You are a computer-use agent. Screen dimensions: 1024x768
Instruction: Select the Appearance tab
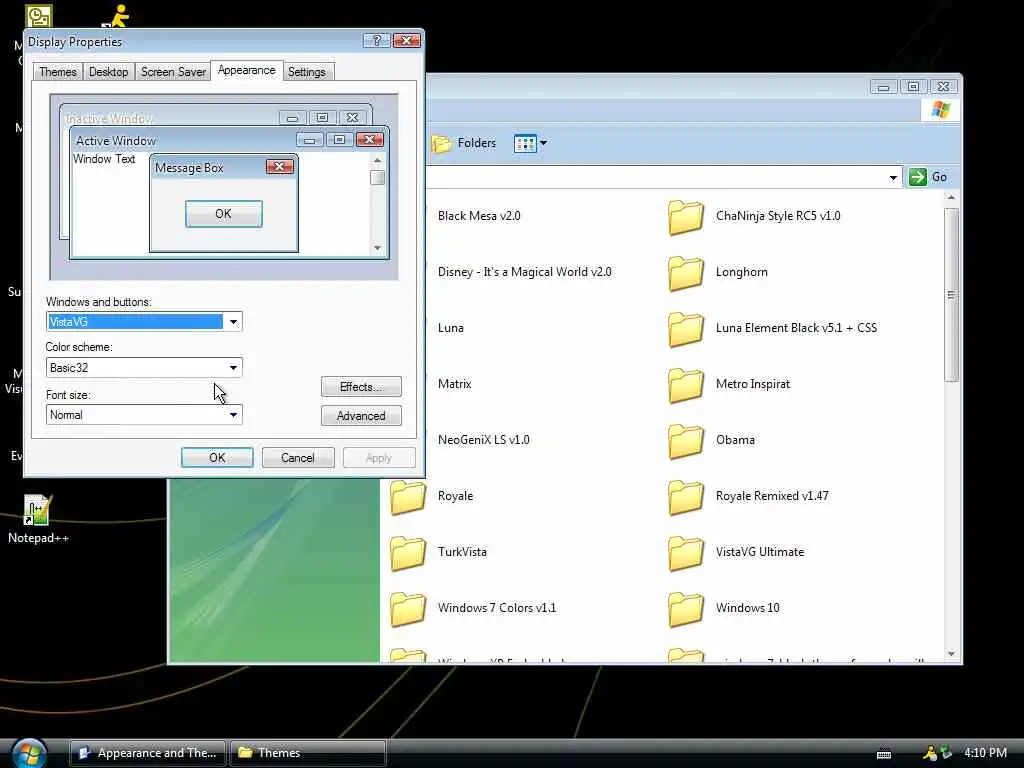tap(246, 70)
